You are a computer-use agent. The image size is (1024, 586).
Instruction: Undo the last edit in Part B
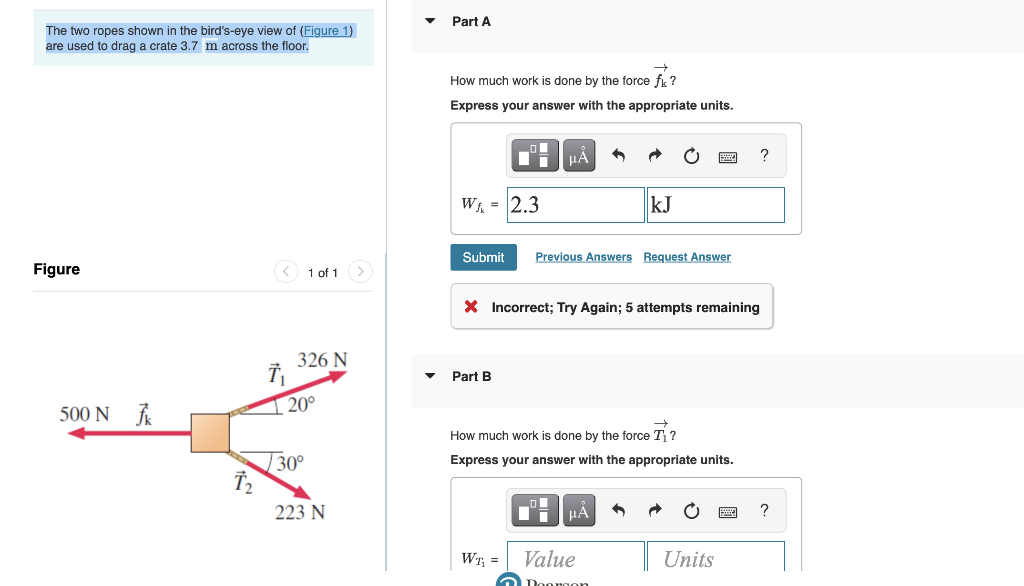[x=618, y=510]
